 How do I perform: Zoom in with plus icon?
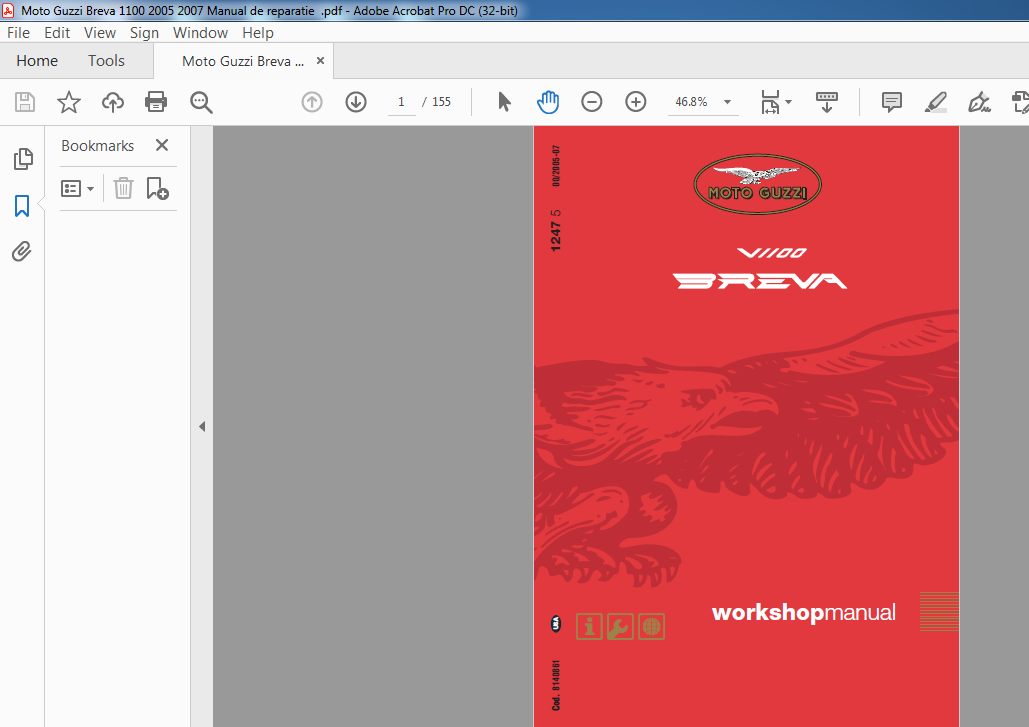click(635, 102)
